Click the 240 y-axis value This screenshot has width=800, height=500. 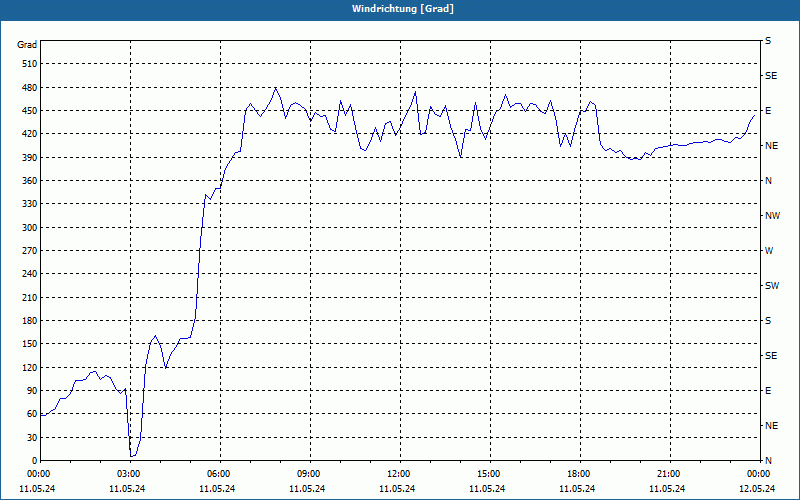click(30, 274)
